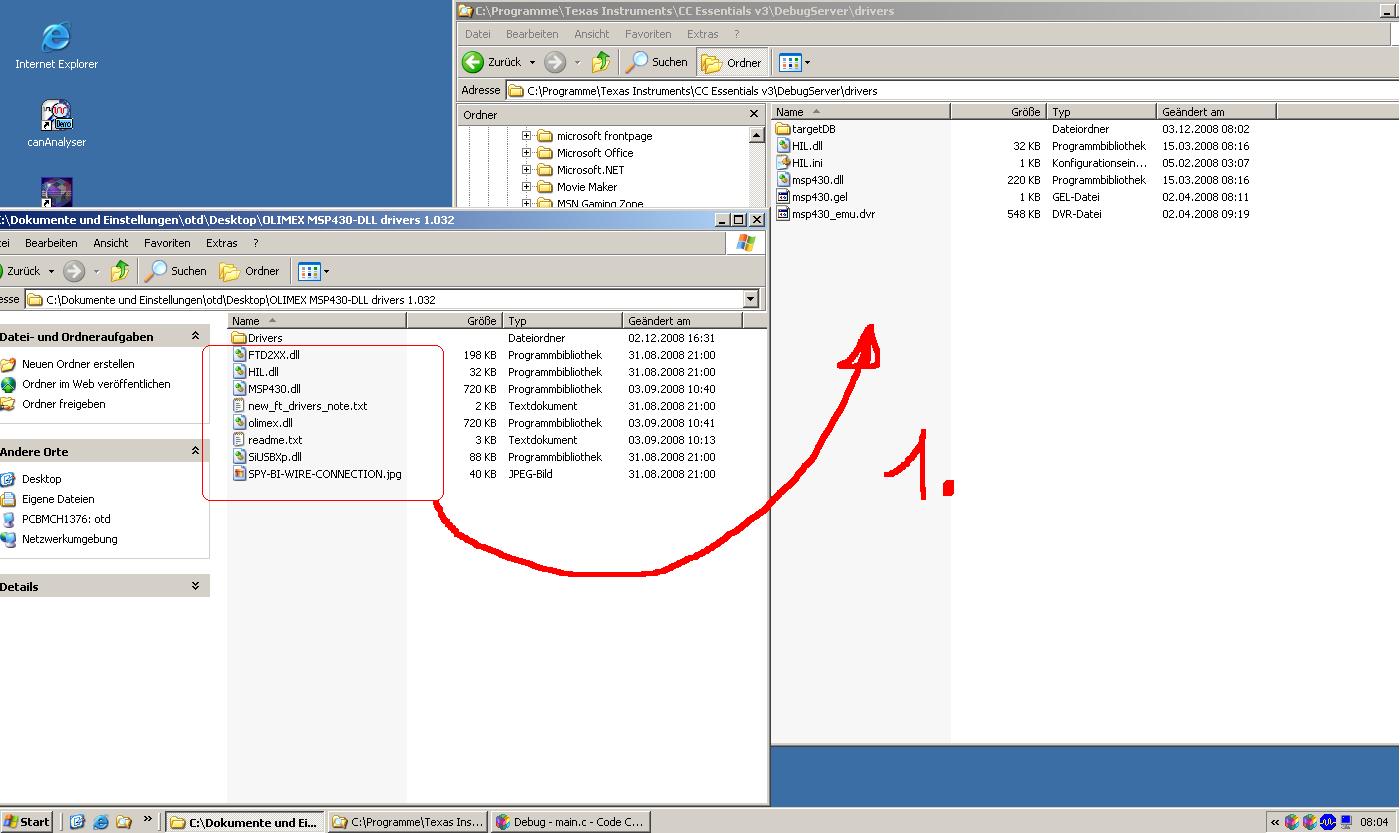1400x833 pixels.
Task: Select FTD2XX.dll file
Action: pos(266,355)
